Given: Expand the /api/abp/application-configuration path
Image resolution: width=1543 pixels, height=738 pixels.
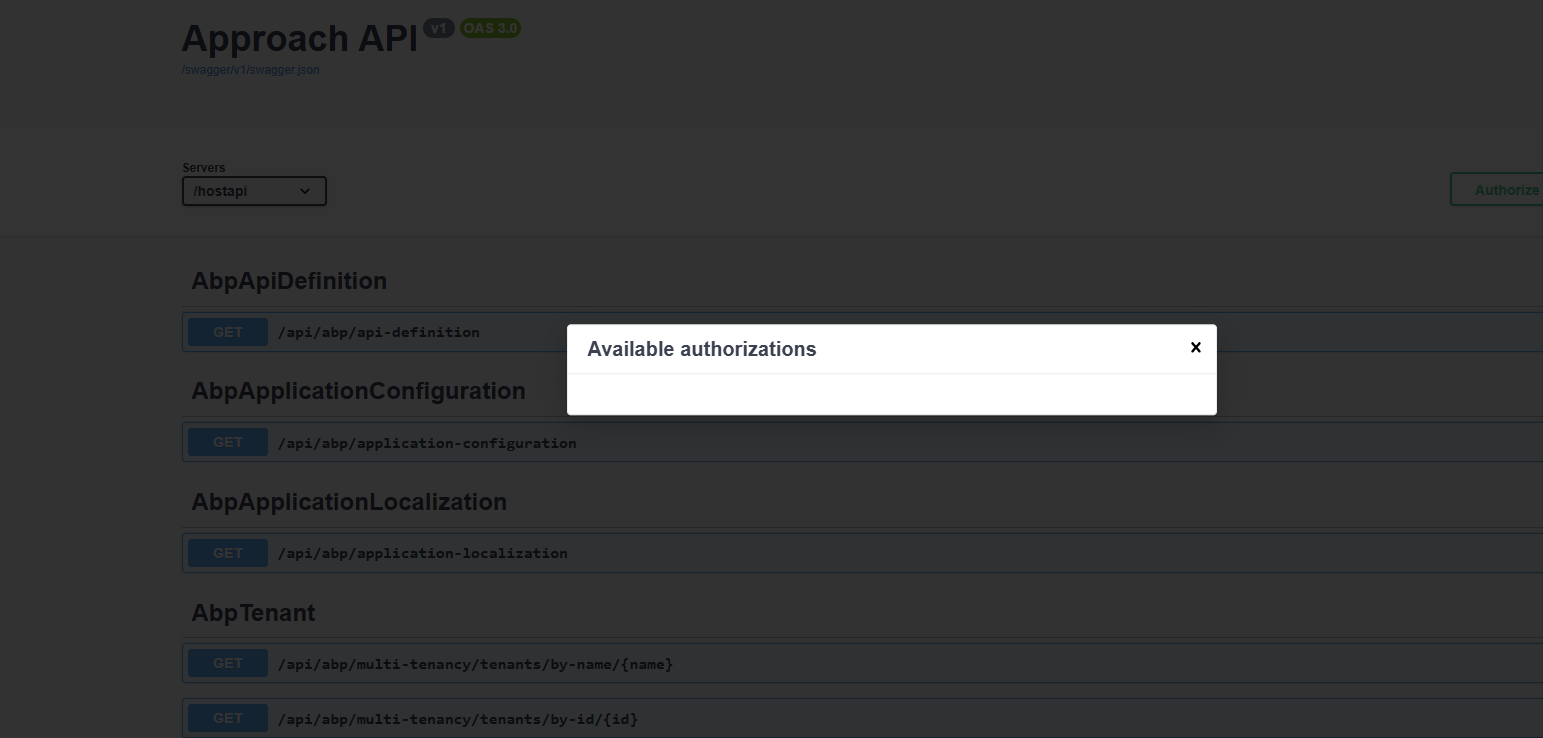Looking at the screenshot, I should pos(426,443).
